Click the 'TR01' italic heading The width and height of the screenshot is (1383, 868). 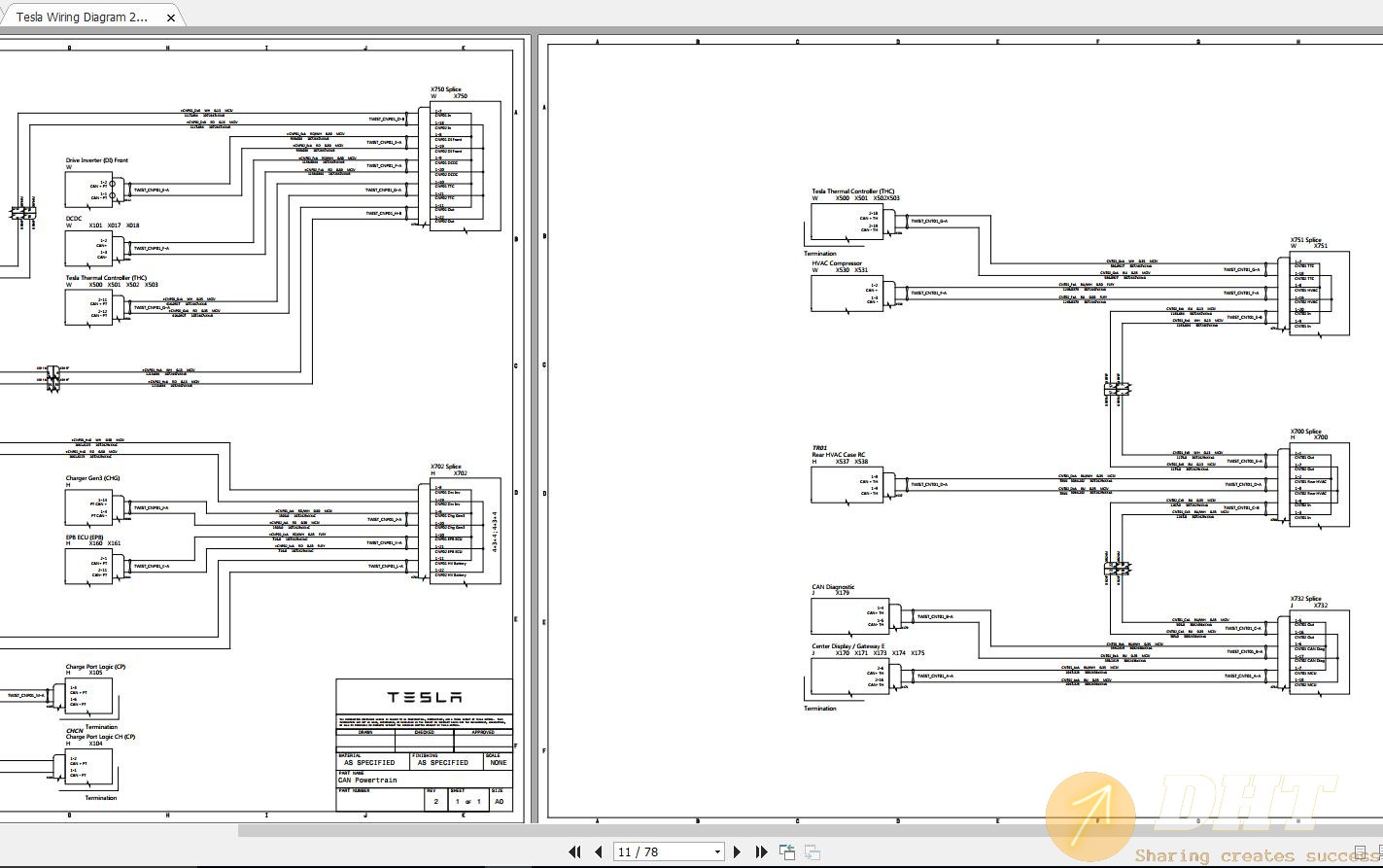pyautogui.click(x=819, y=449)
